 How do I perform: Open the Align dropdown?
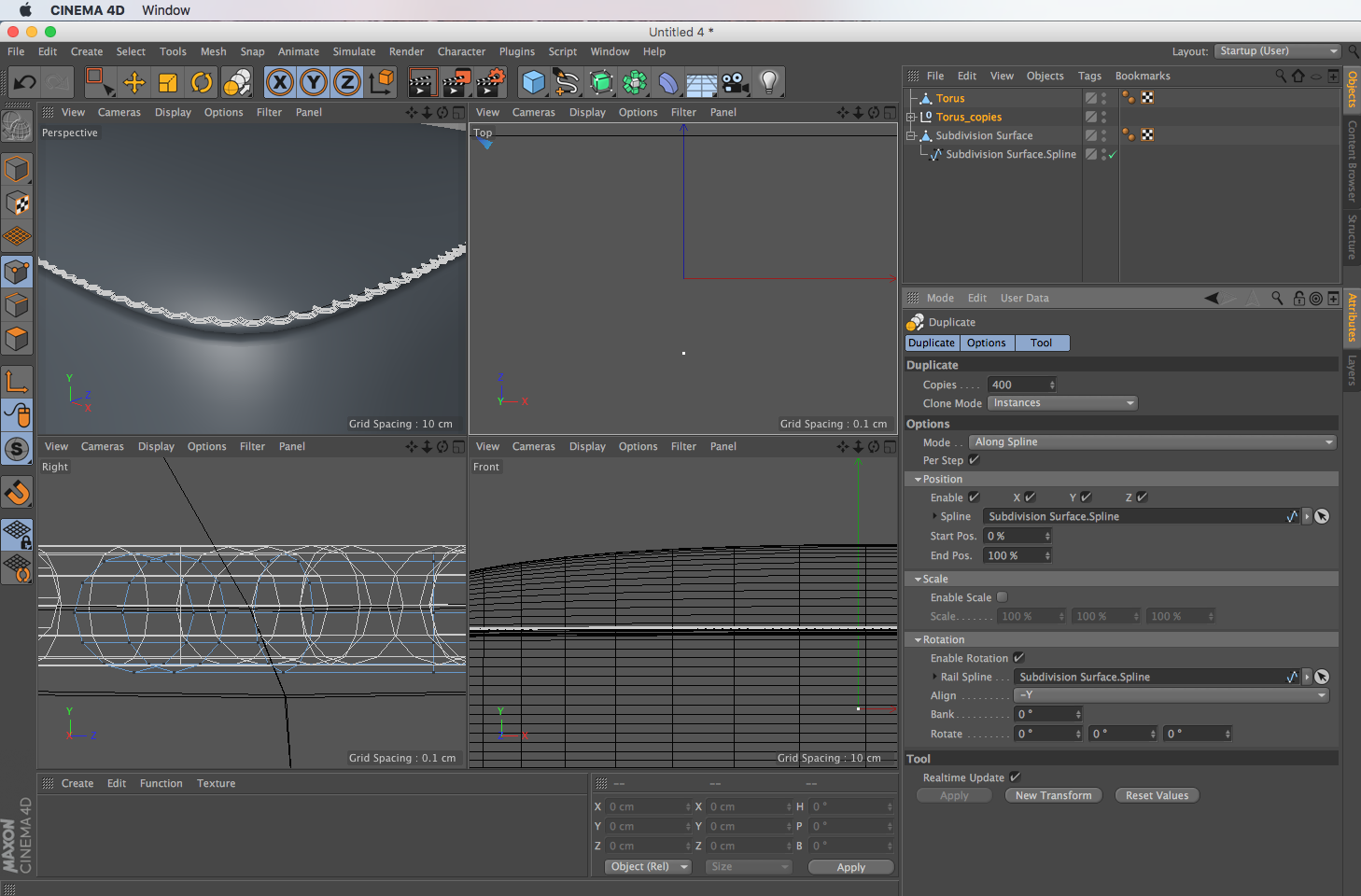tap(1172, 695)
